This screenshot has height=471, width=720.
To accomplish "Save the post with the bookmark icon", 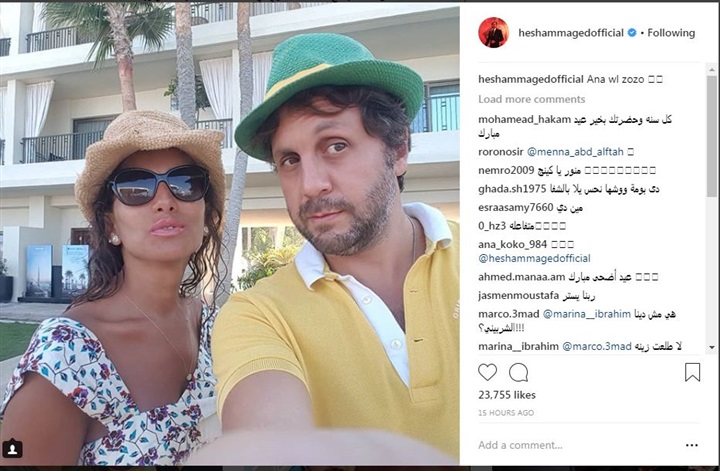I will tap(692, 372).
